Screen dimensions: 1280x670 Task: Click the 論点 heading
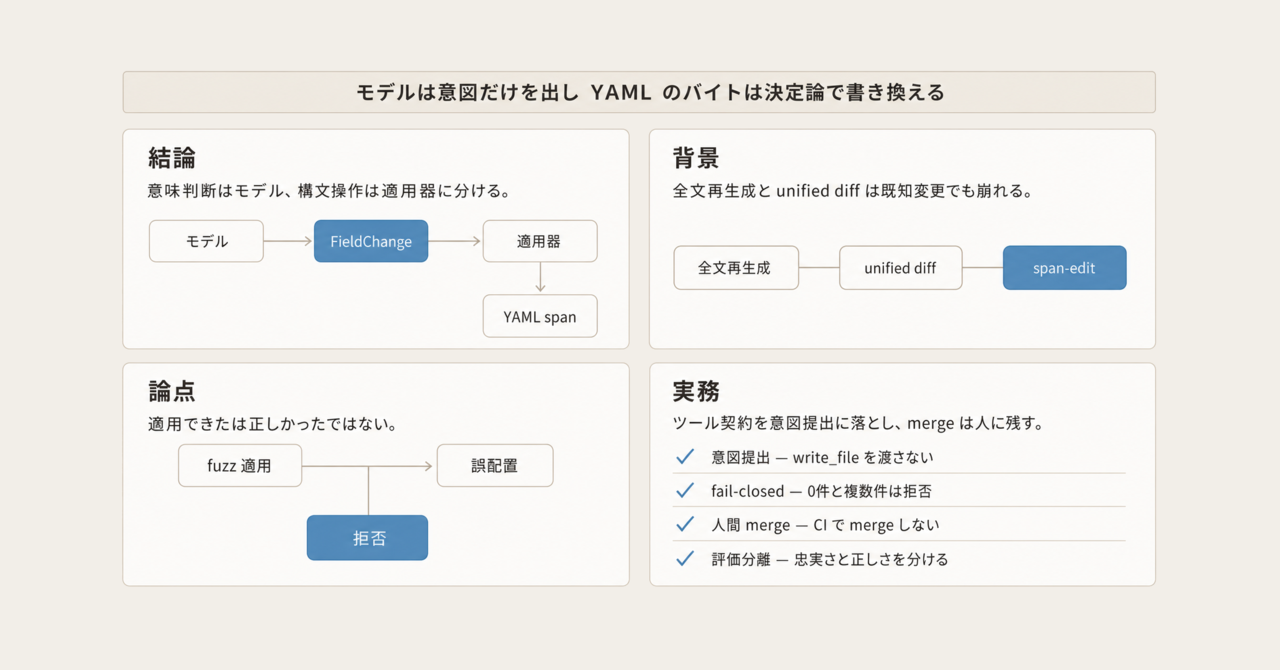172,392
